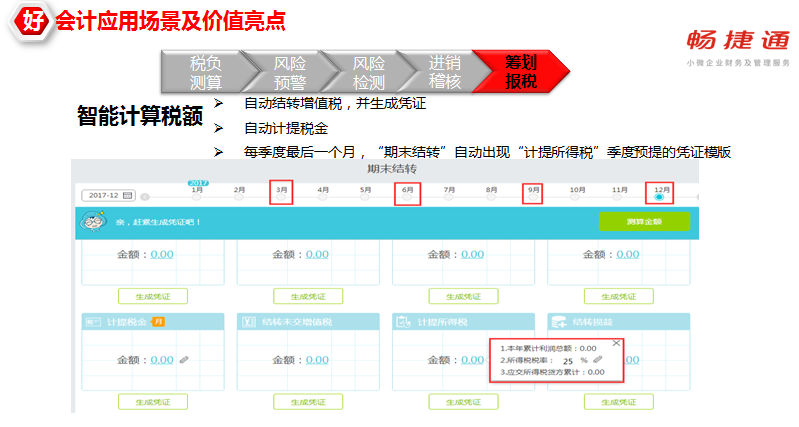Screen dimensions: 799x427
Task: Edit the 所得税税率 with the popup pencil icon
Action: [597, 359]
